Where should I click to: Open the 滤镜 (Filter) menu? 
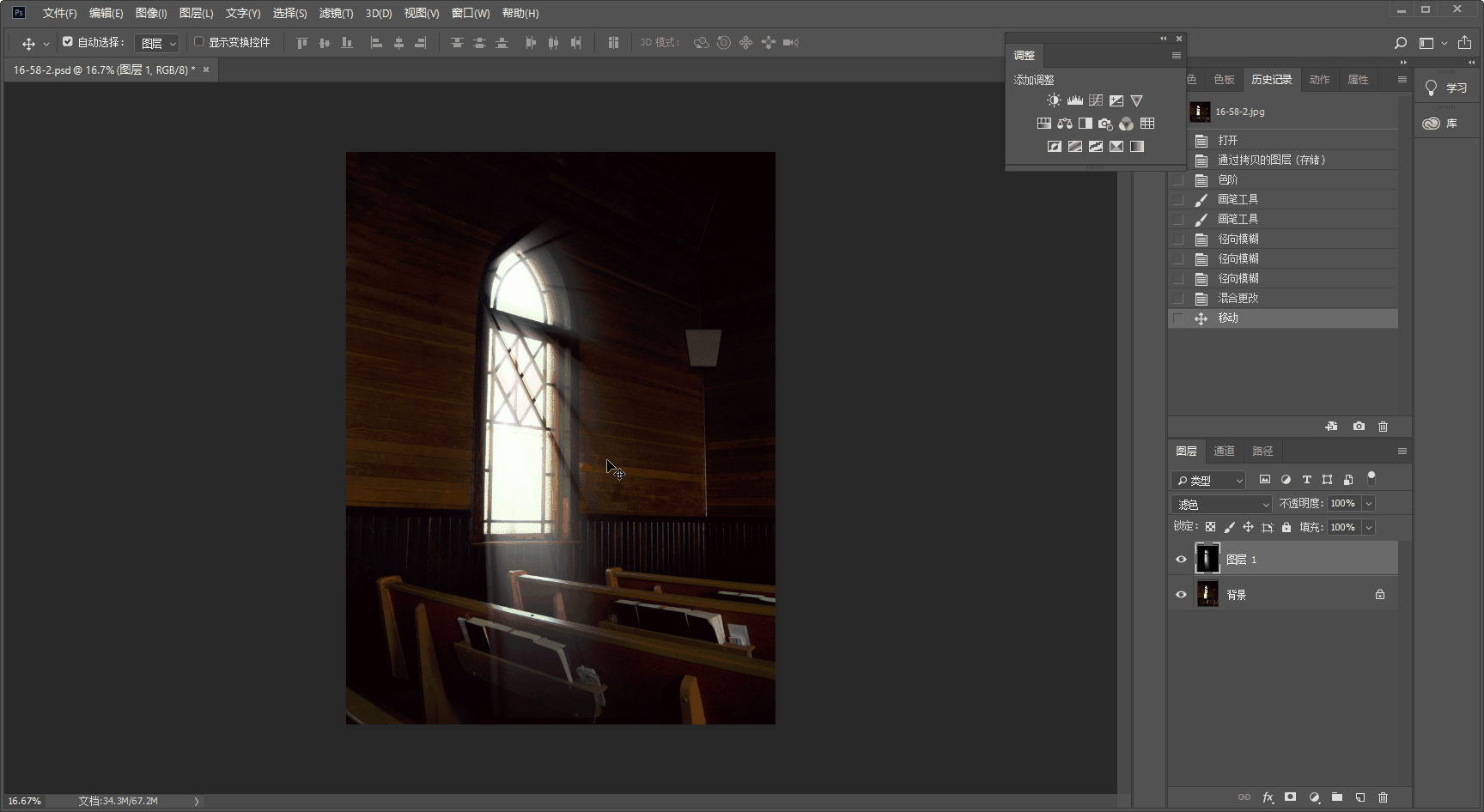point(336,13)
